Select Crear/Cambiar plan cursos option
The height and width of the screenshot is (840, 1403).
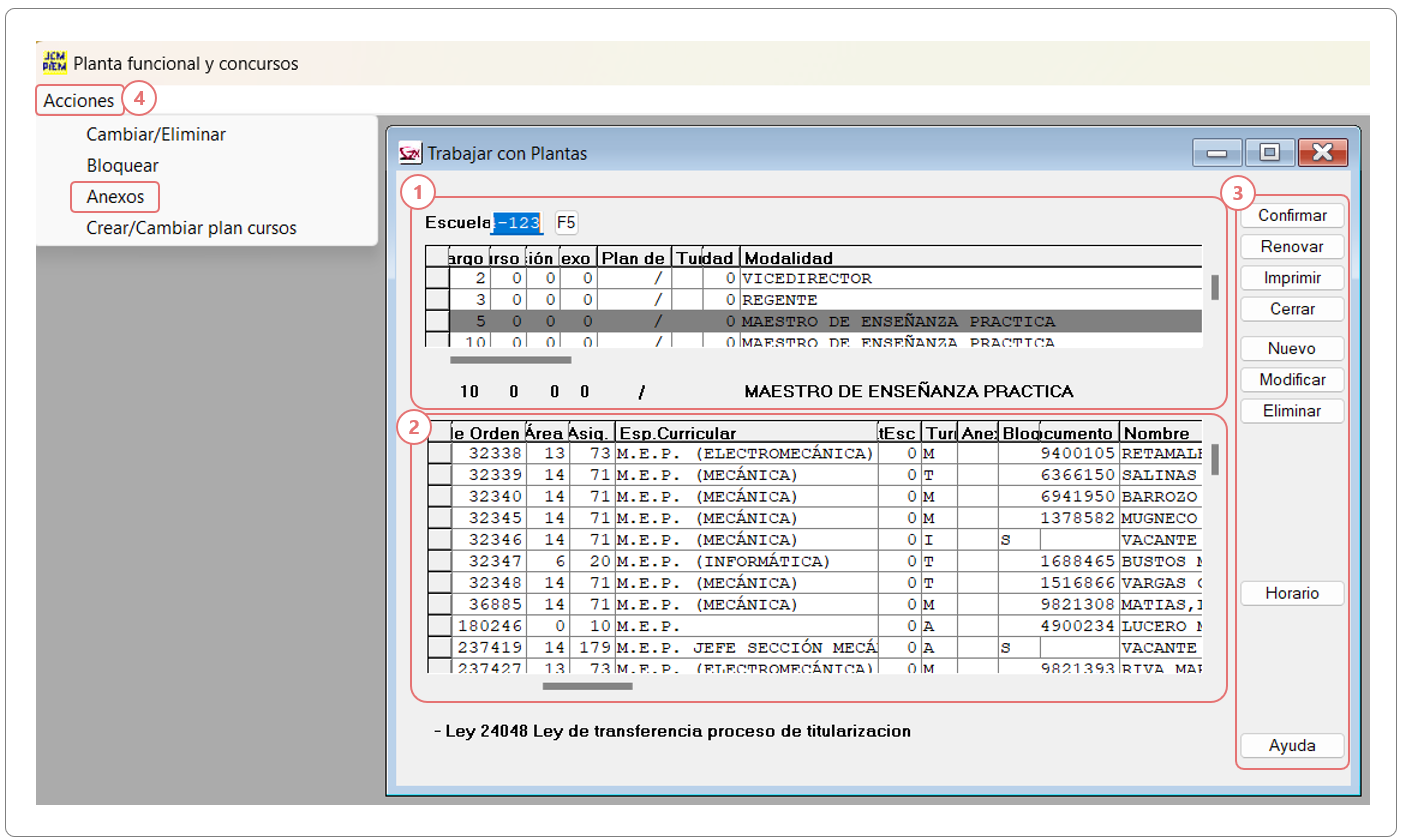[192, 228]
